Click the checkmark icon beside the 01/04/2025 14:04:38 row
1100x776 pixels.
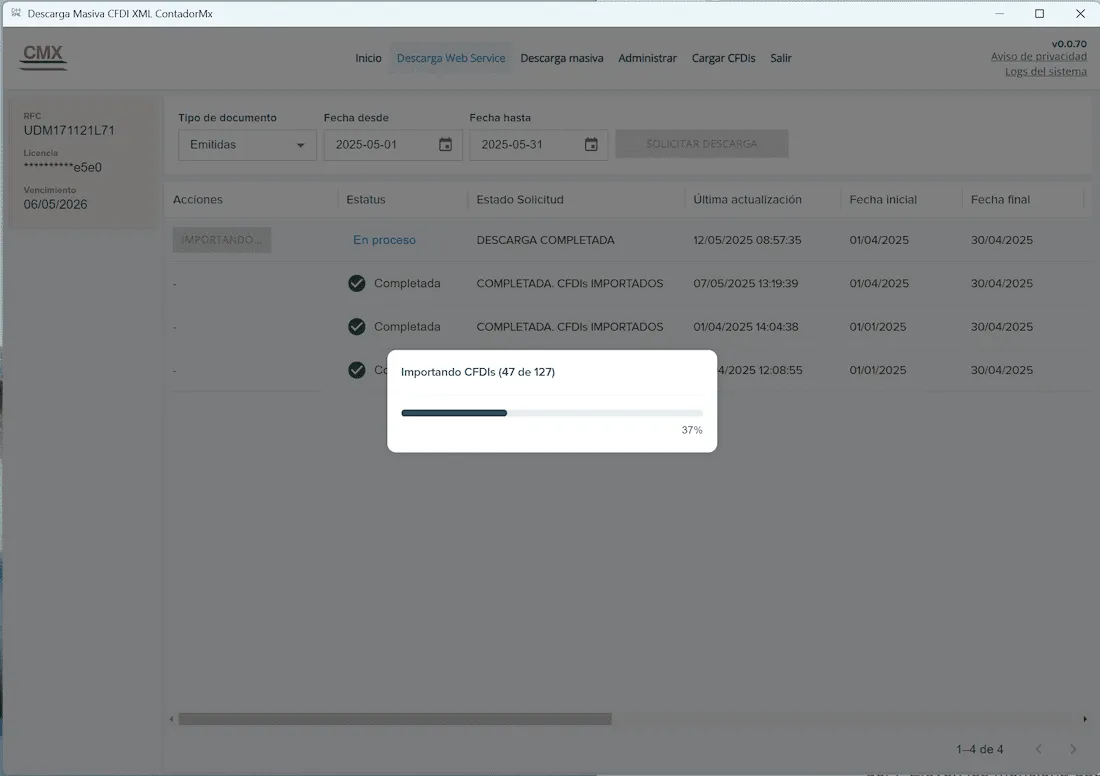(x=357, y=327)
